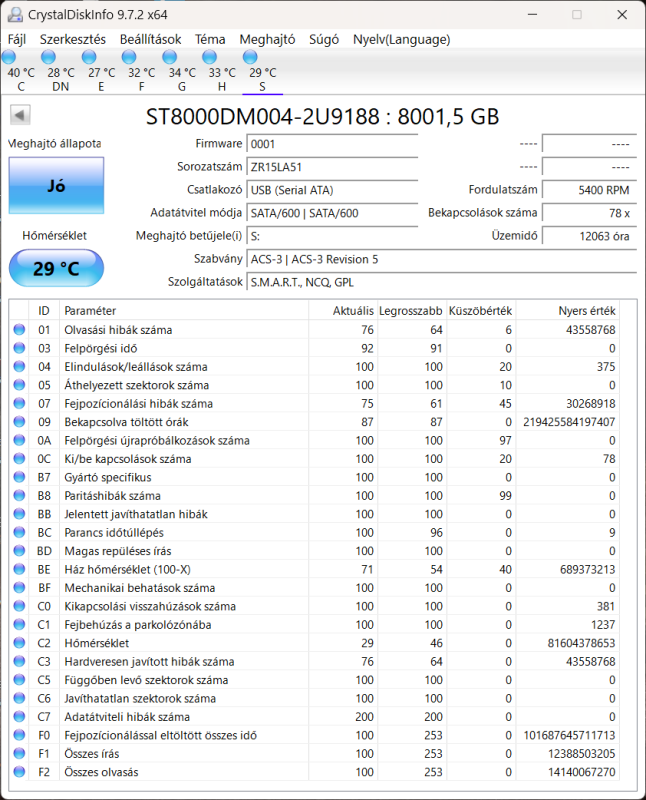Screen dimensions: 646x800
Task: Click status dot for Felpörgési újrapróbálkozások száma
Action: (x=19, y=440)
